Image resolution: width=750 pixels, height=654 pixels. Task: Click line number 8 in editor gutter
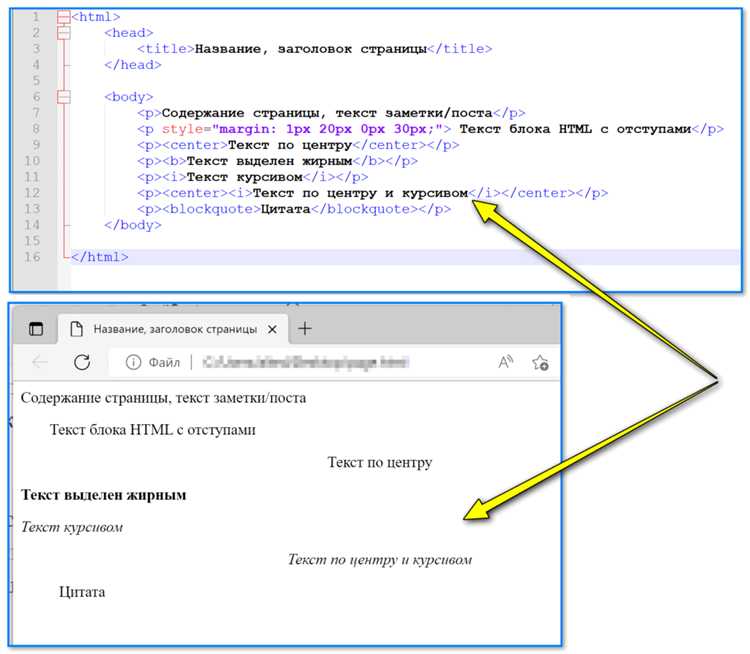pyautogui.click(x=36, y=129)
